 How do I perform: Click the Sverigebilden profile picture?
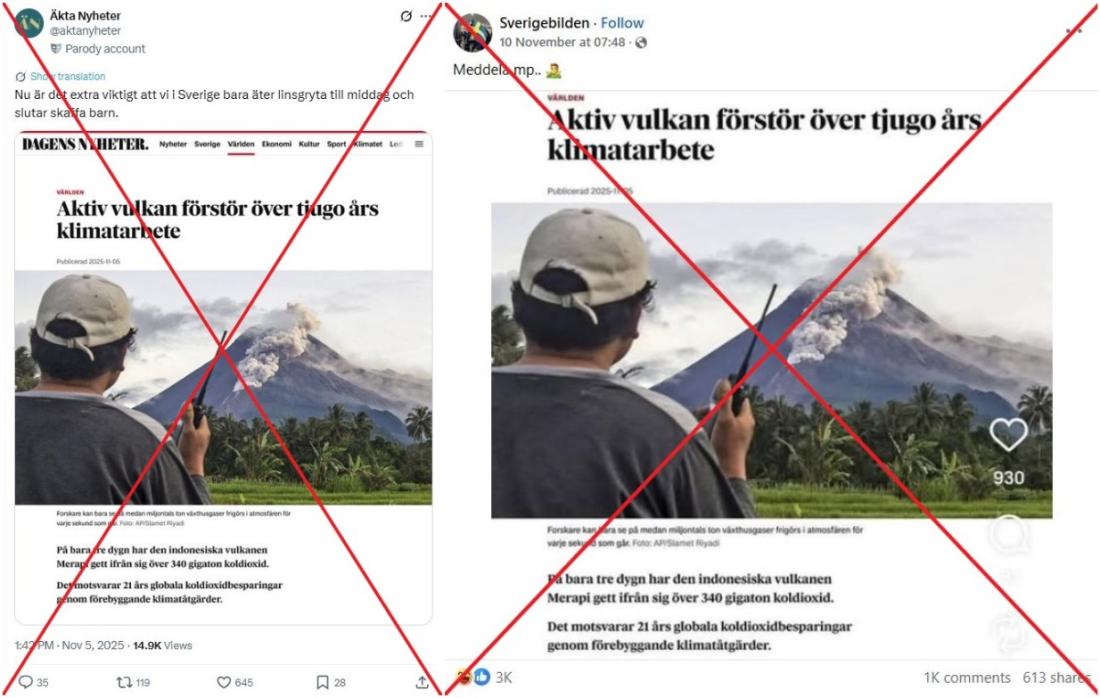pyautogui.click(x=472, y=32)
